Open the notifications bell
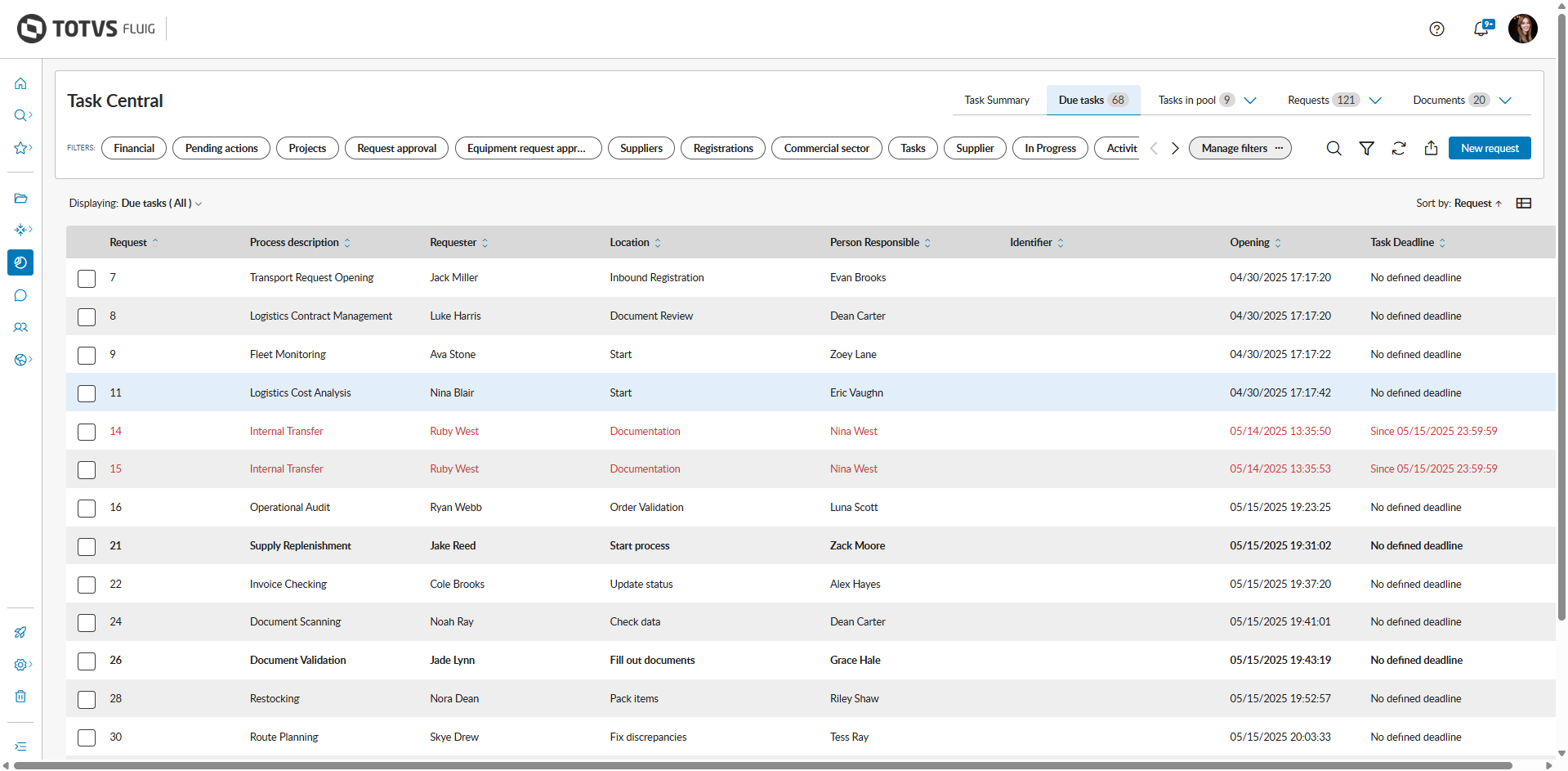 (1481, 29)
